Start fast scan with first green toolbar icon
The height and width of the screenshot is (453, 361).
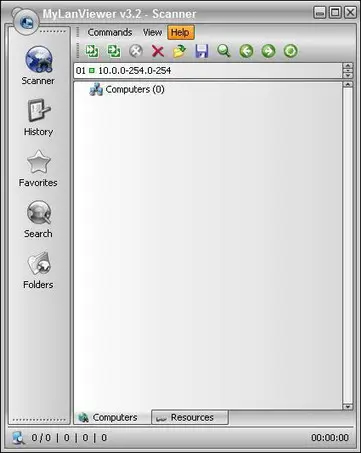[92, 51]
